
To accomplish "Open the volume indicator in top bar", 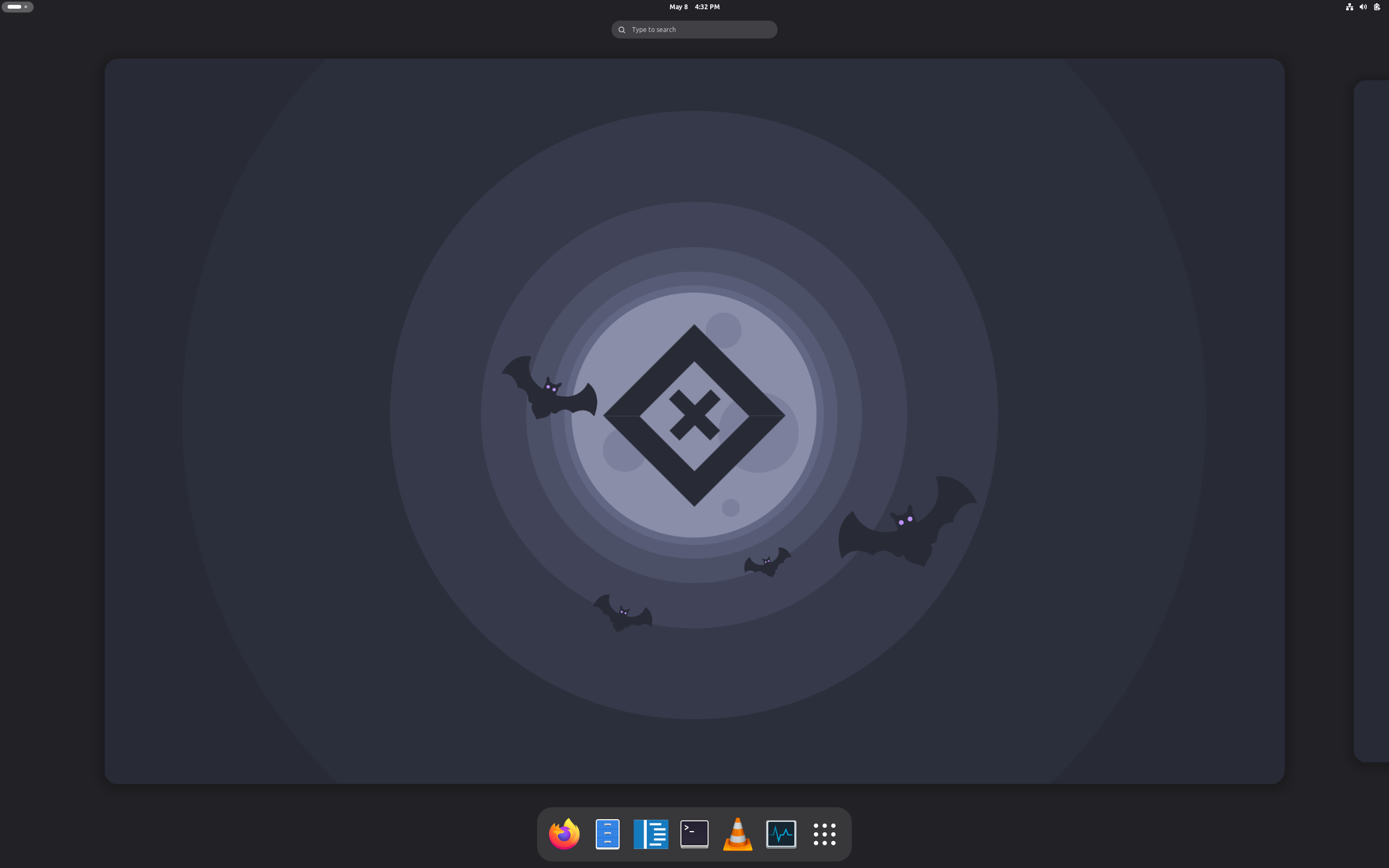I will tap(1363, 7).
